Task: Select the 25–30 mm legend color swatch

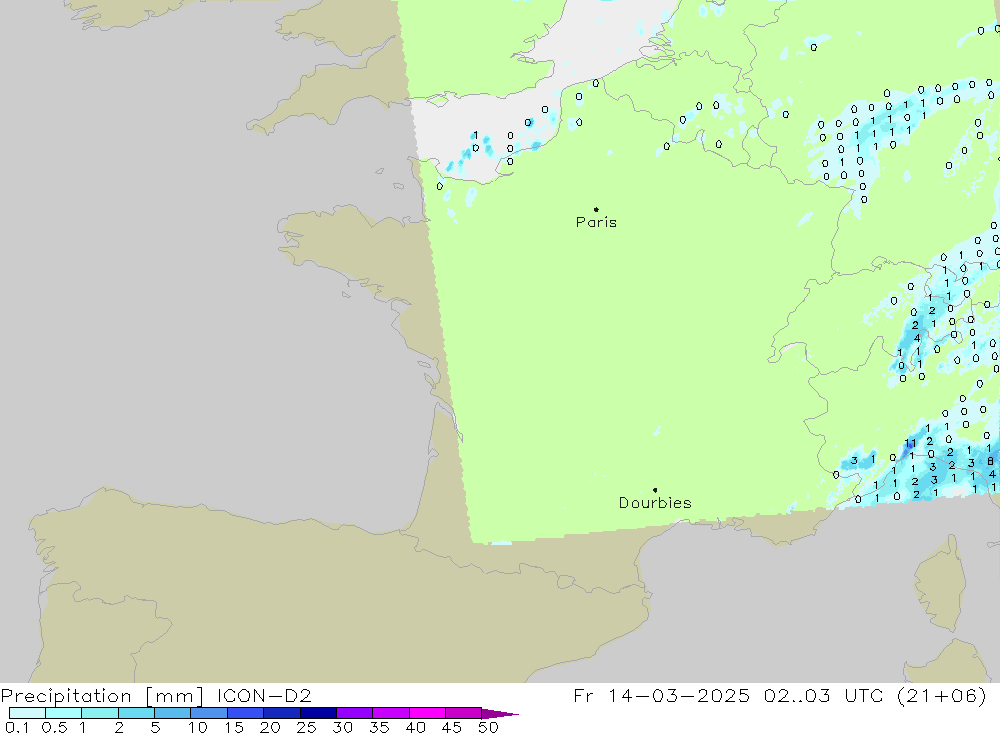Action: click(x=318, y=713)
